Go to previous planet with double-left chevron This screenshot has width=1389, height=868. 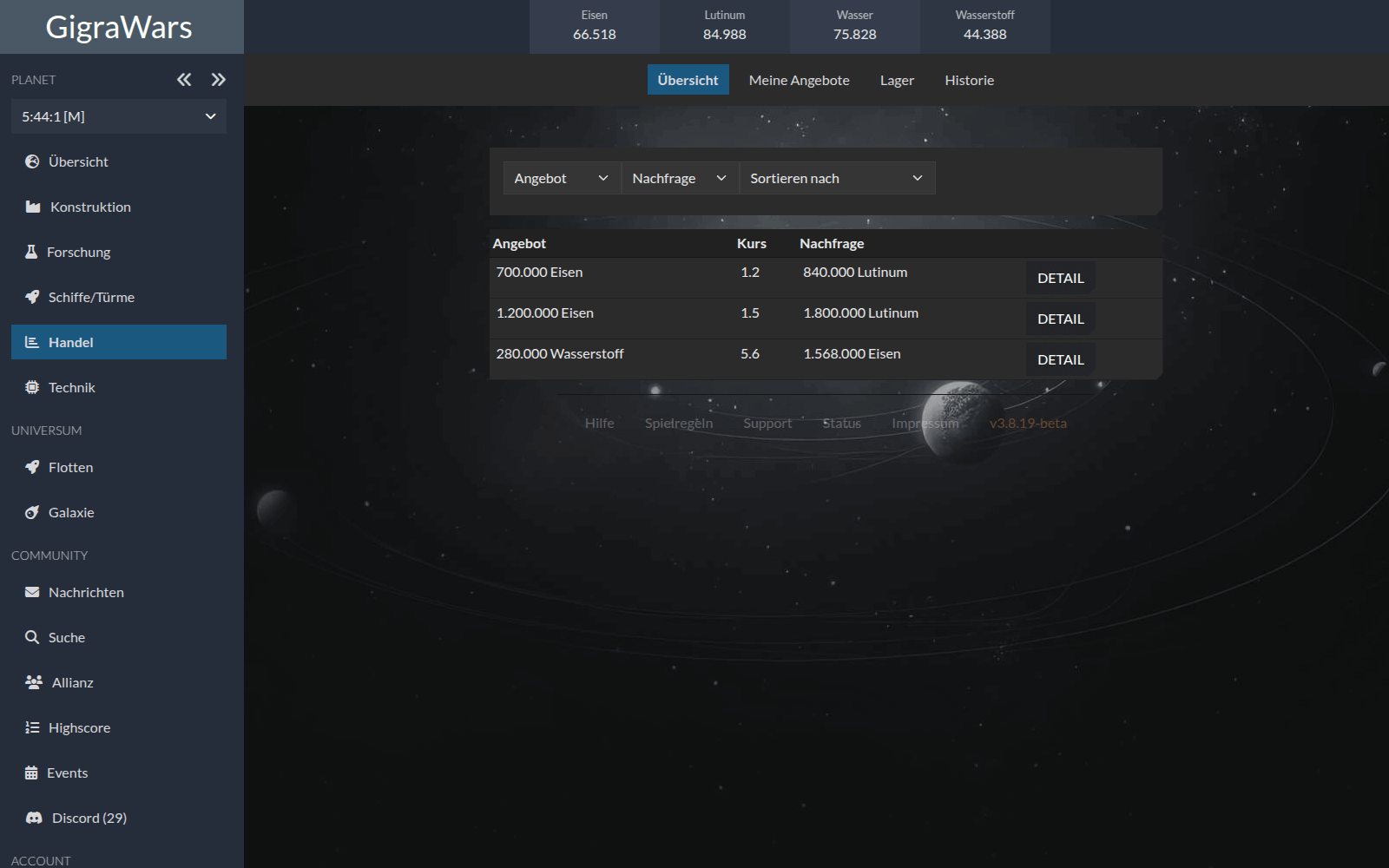click(x=184, y=80)
